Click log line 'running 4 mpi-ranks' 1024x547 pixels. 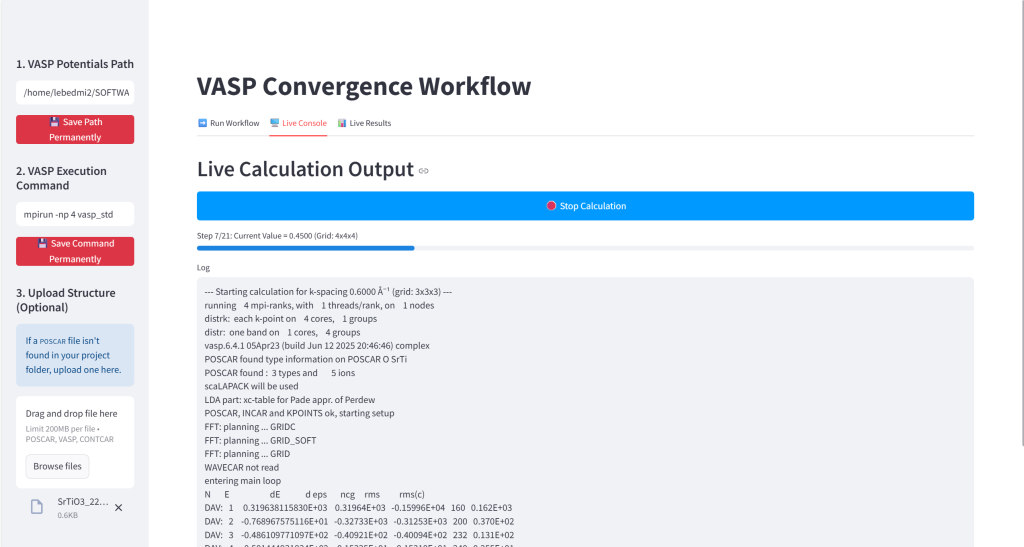click(x=319, y=305)
